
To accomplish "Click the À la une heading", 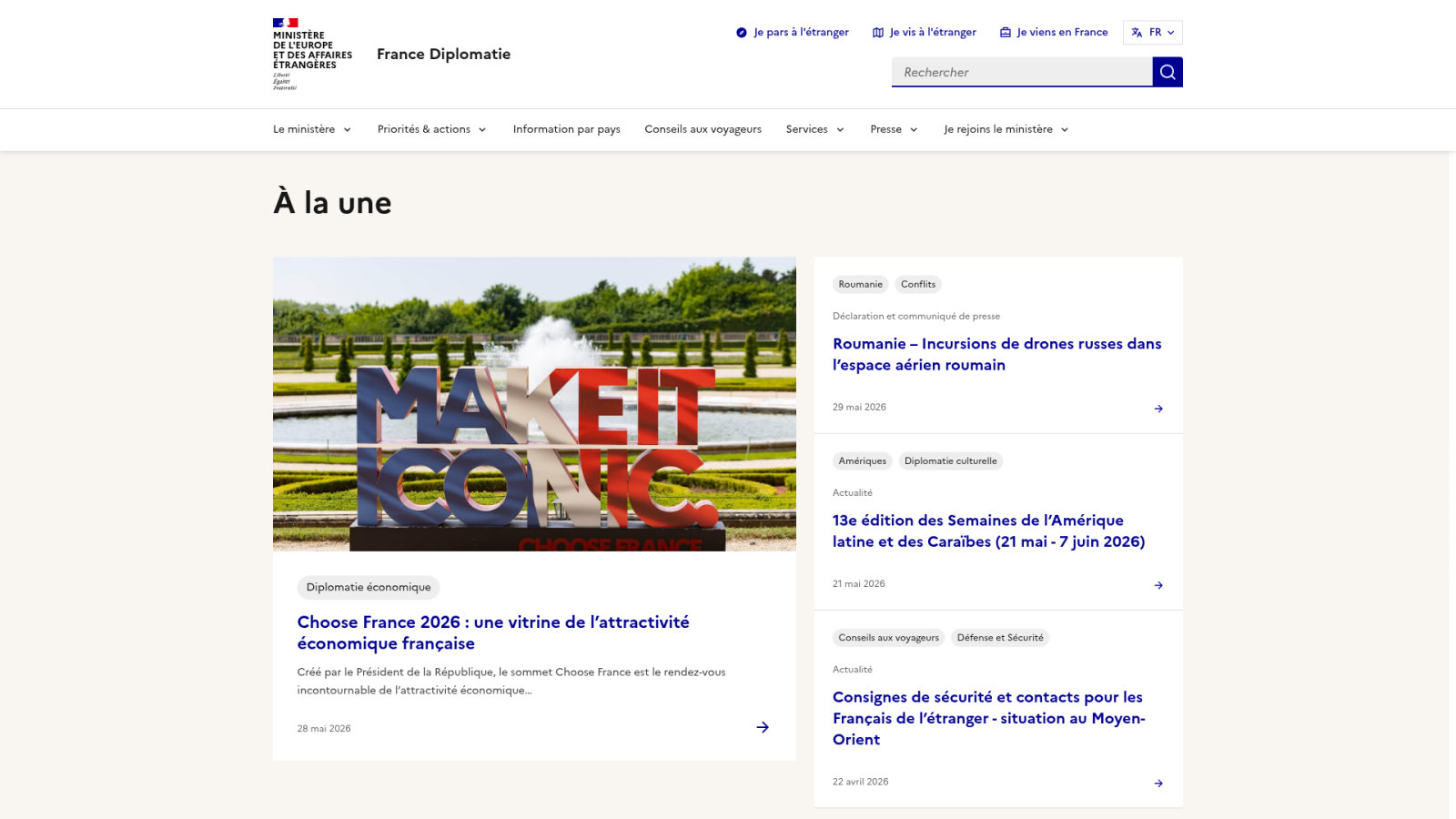I will [332, 202].
